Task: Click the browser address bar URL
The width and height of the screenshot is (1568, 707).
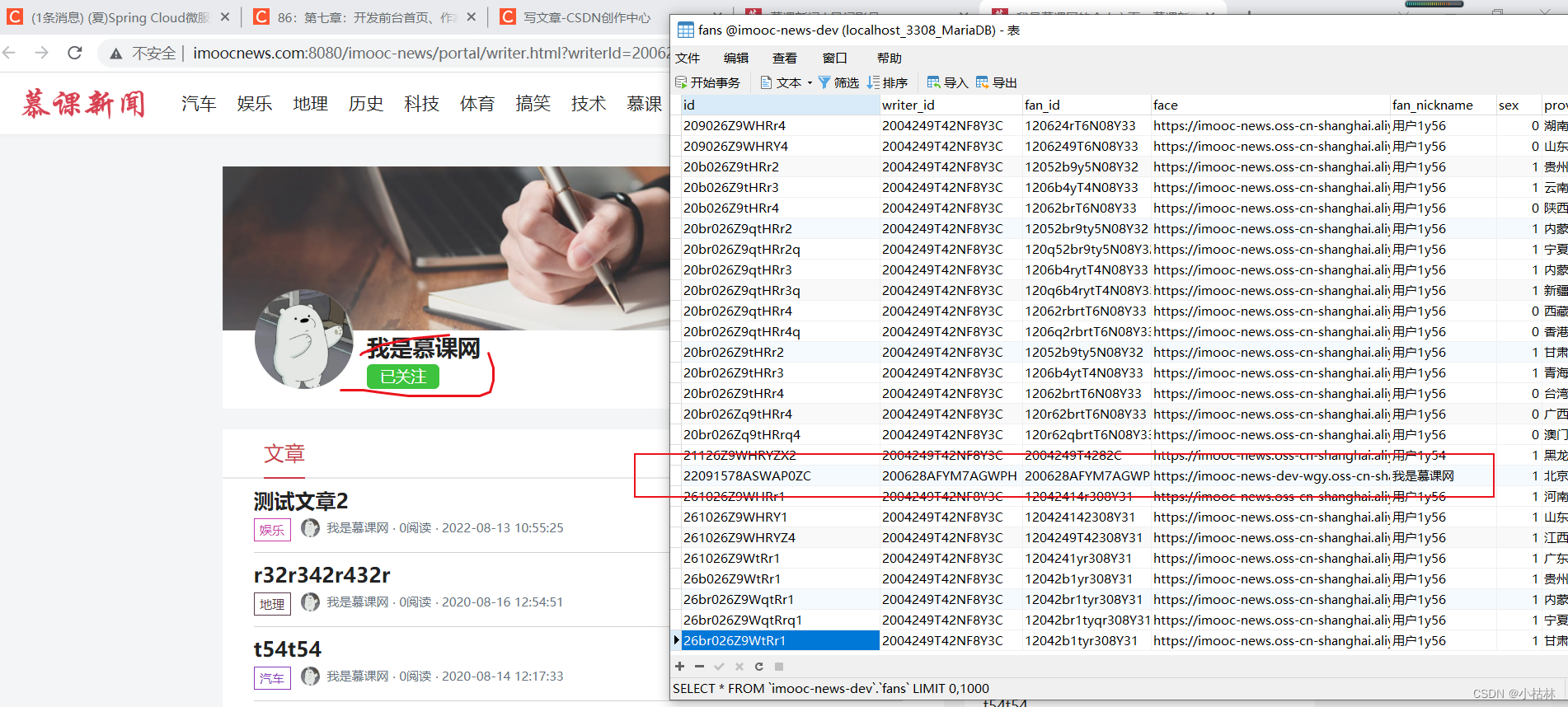Action: tap(430, 53)
